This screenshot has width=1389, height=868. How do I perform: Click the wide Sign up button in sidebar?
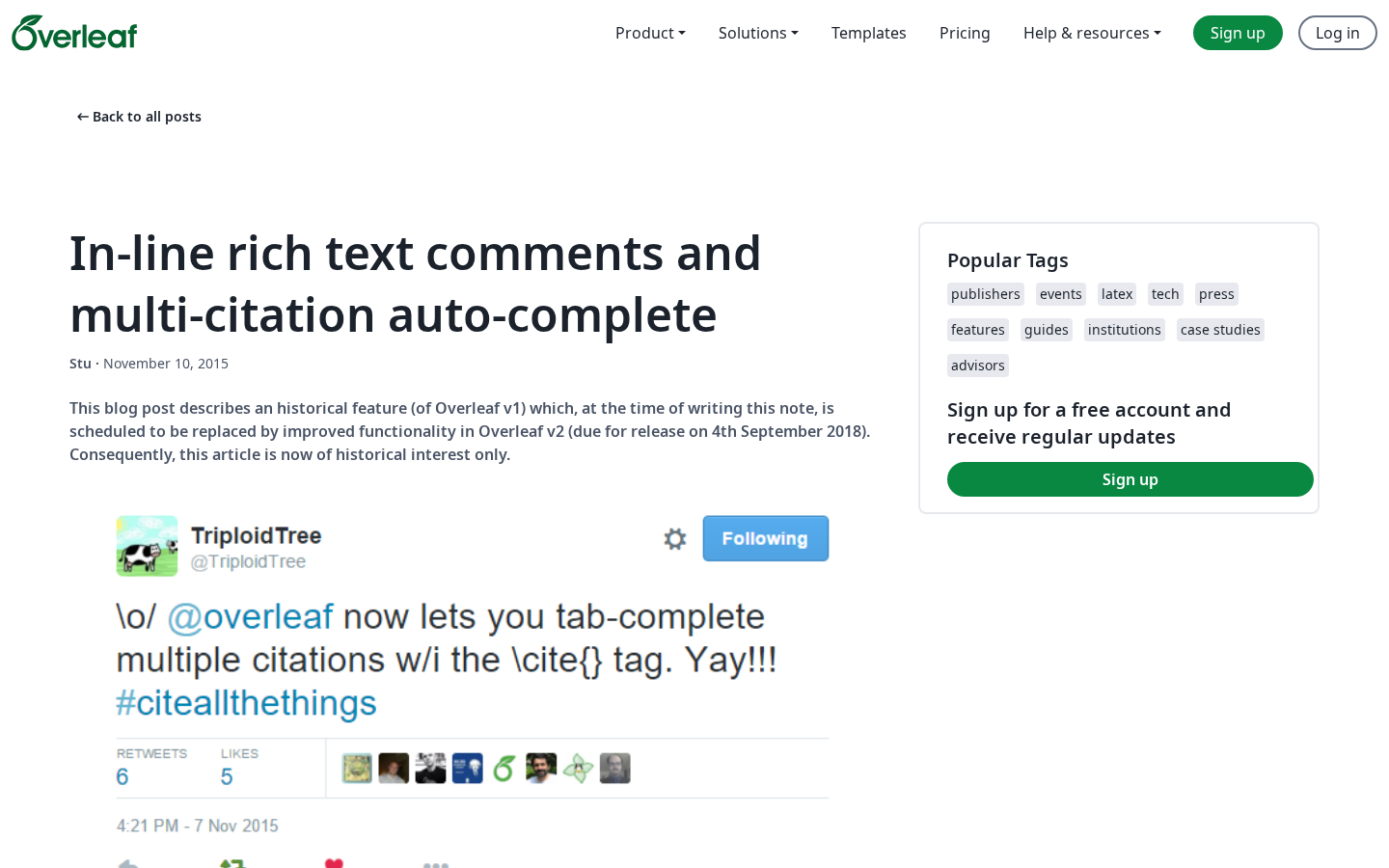tap(1130, 479)
